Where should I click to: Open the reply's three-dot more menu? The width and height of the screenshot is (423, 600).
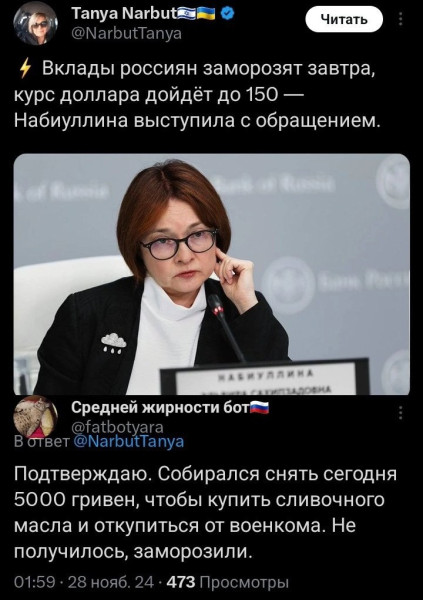[400, 413]
